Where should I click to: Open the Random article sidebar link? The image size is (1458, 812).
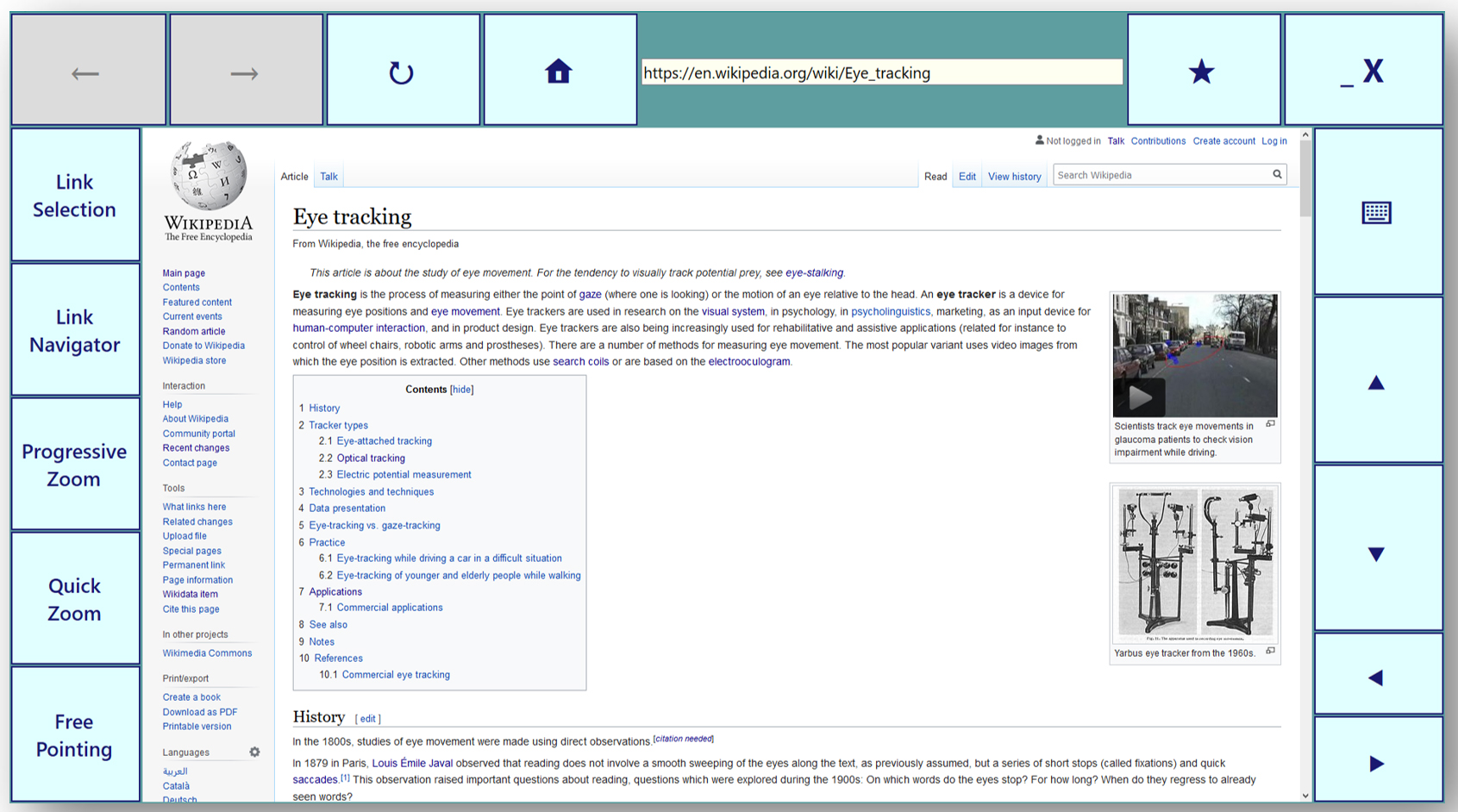194,331
